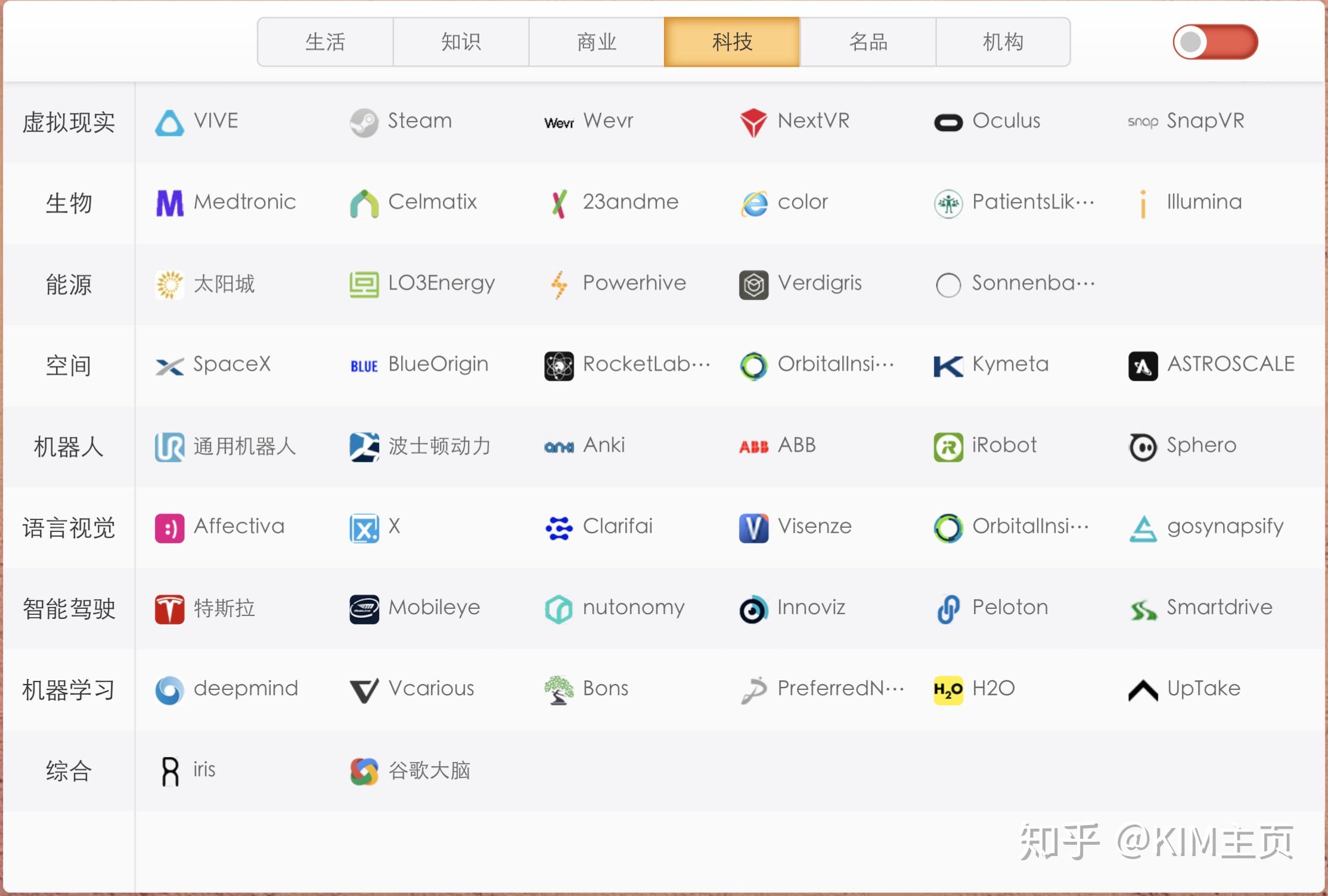Switch to the 生活 tab
This screenshot has width=1328, height=896.
(325, 42)
